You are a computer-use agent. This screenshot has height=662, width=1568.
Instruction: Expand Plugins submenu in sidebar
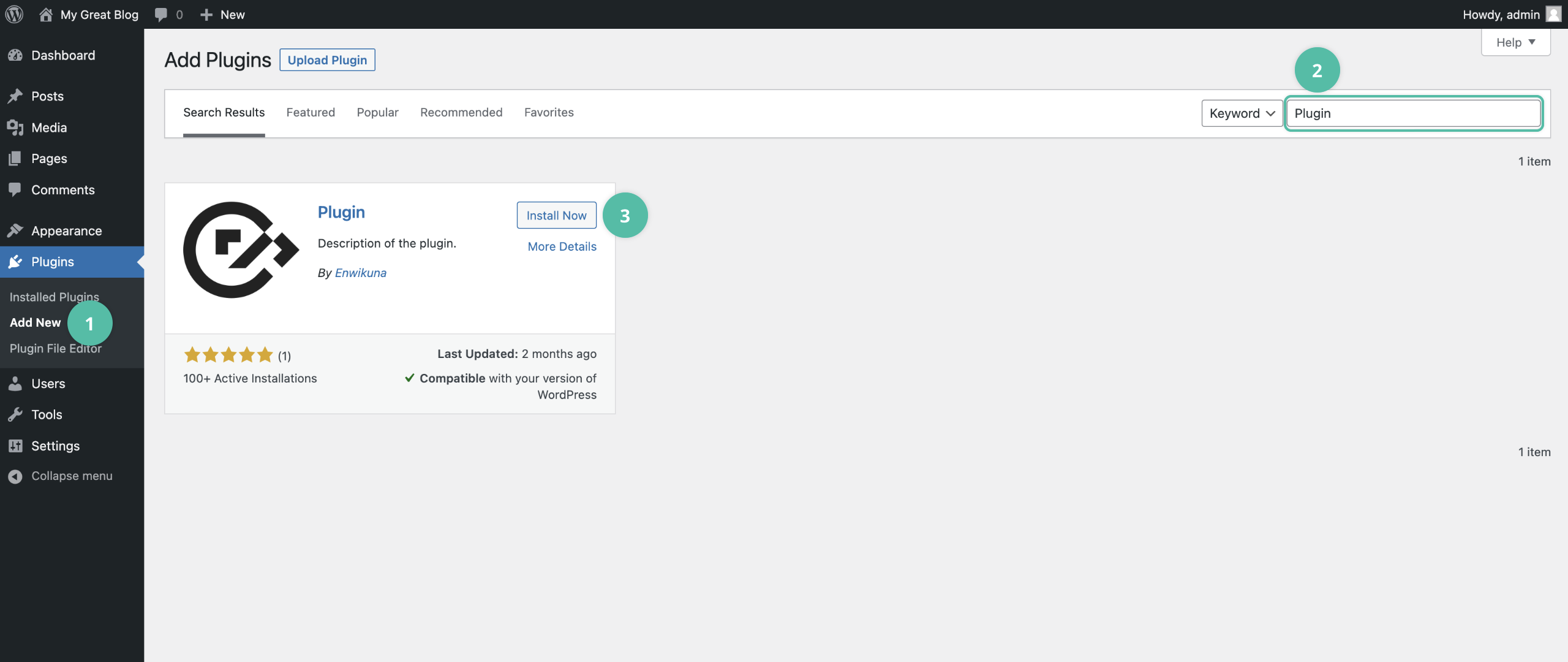[52, 261]
